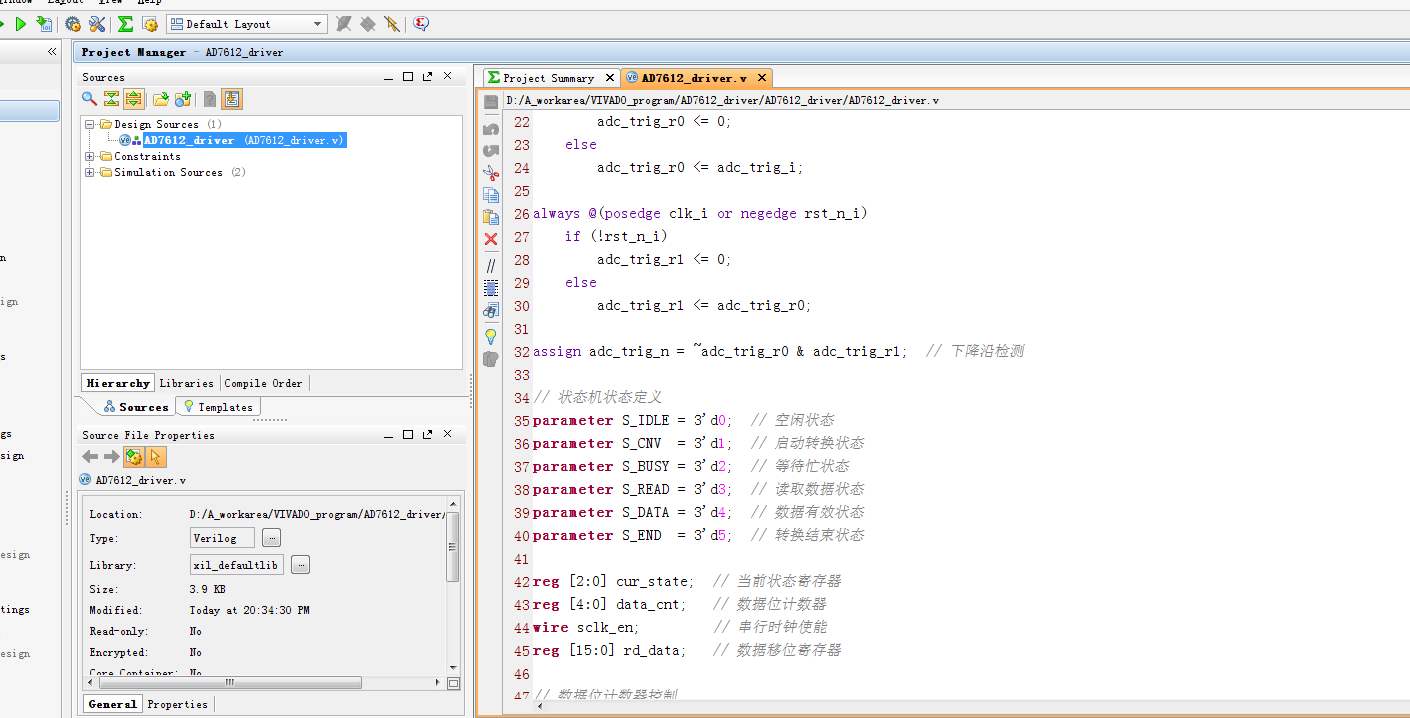Click the grayed missing-file icon in Sources
The width and height of the screenshot is (1410, 718).
[210, 98]
